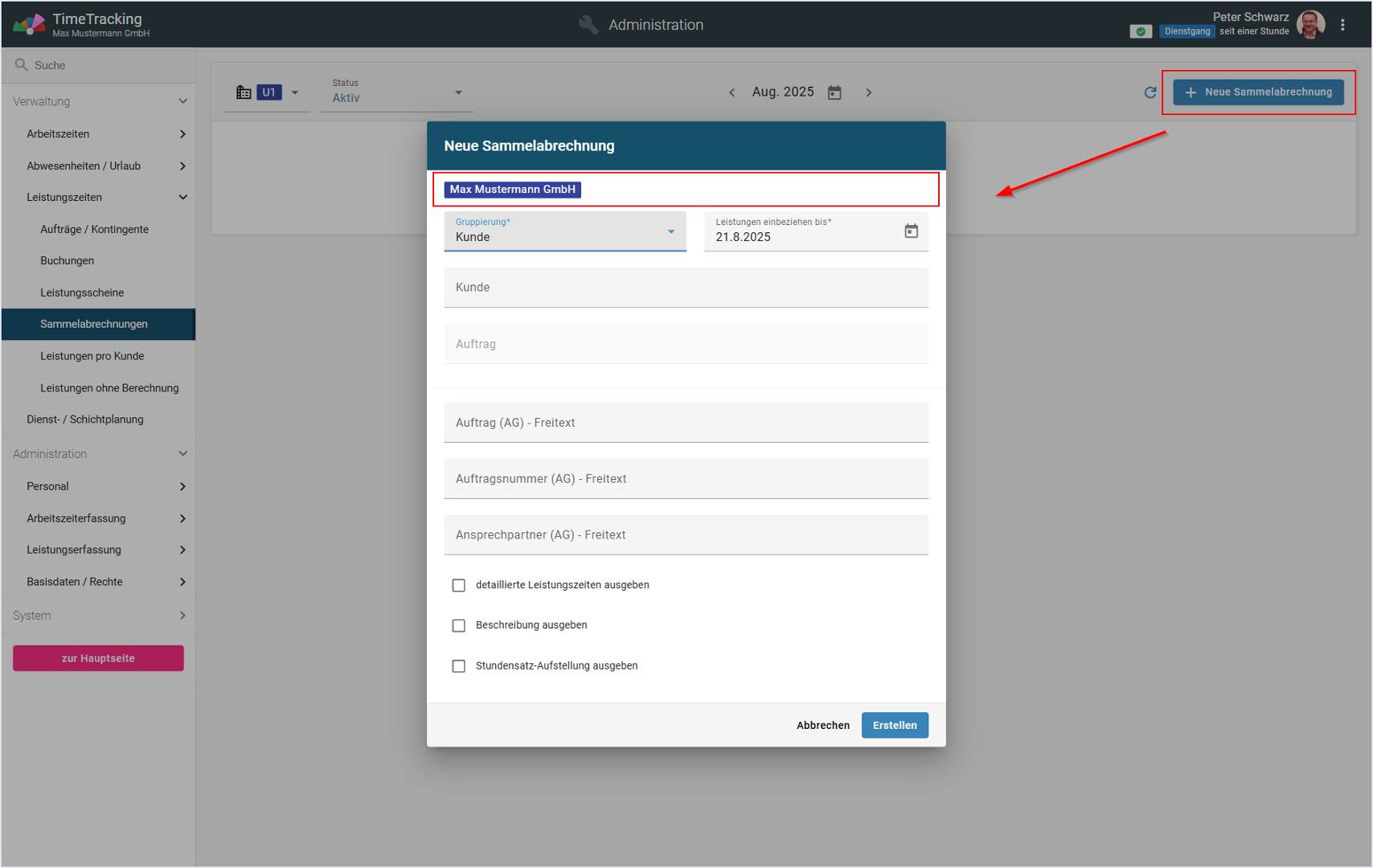Click the Erstellen button
Screen dimensions: 1373x868
894,725
